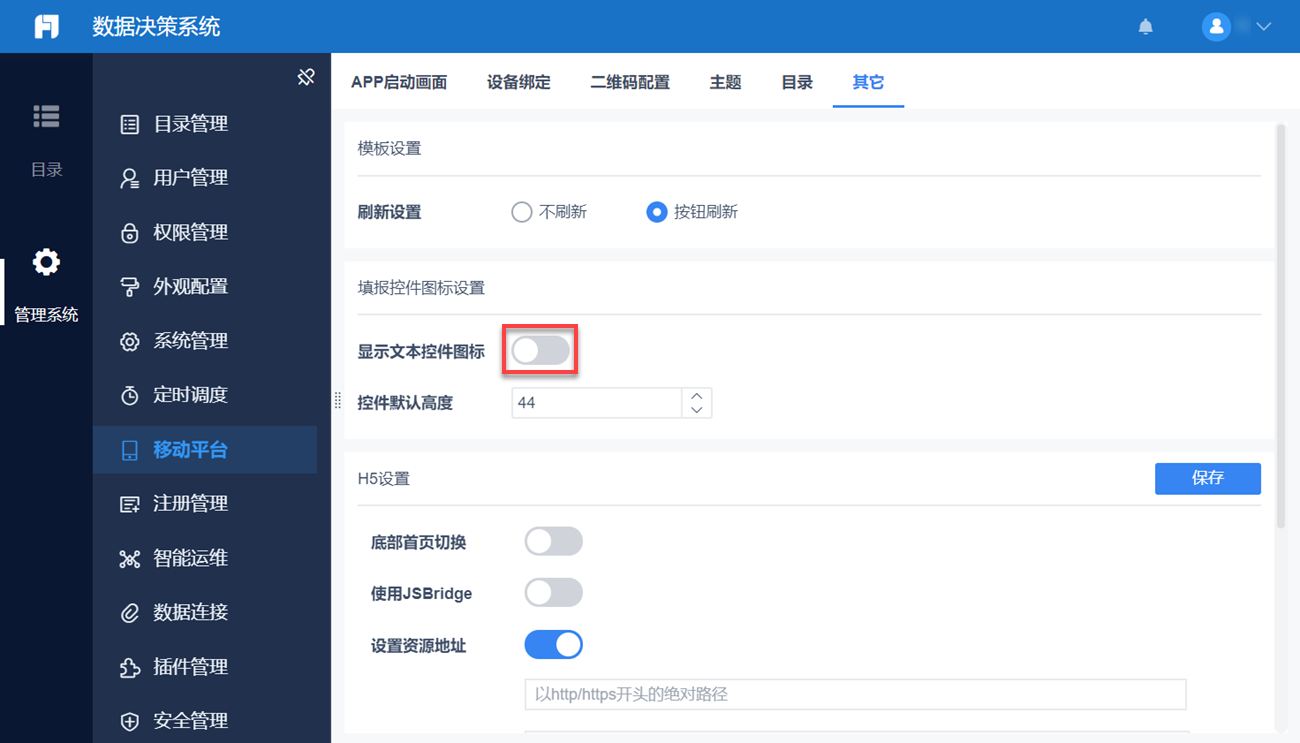Increase 控件默认高度 with the up arrow

[x=697, y=396]
